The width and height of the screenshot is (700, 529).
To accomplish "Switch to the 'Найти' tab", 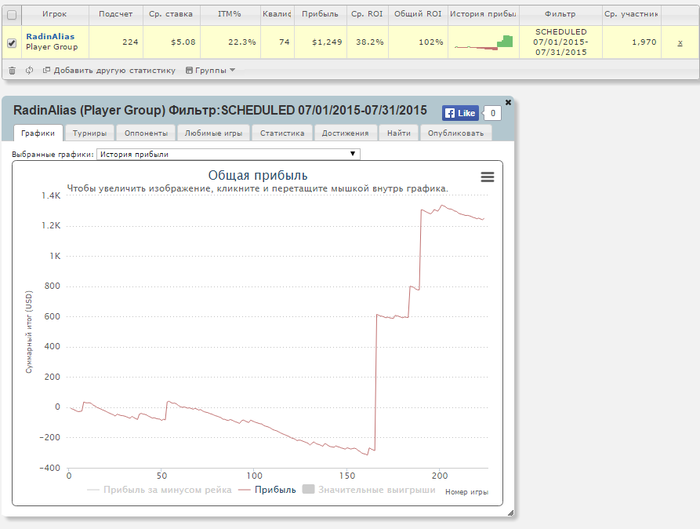I will 399,133.
